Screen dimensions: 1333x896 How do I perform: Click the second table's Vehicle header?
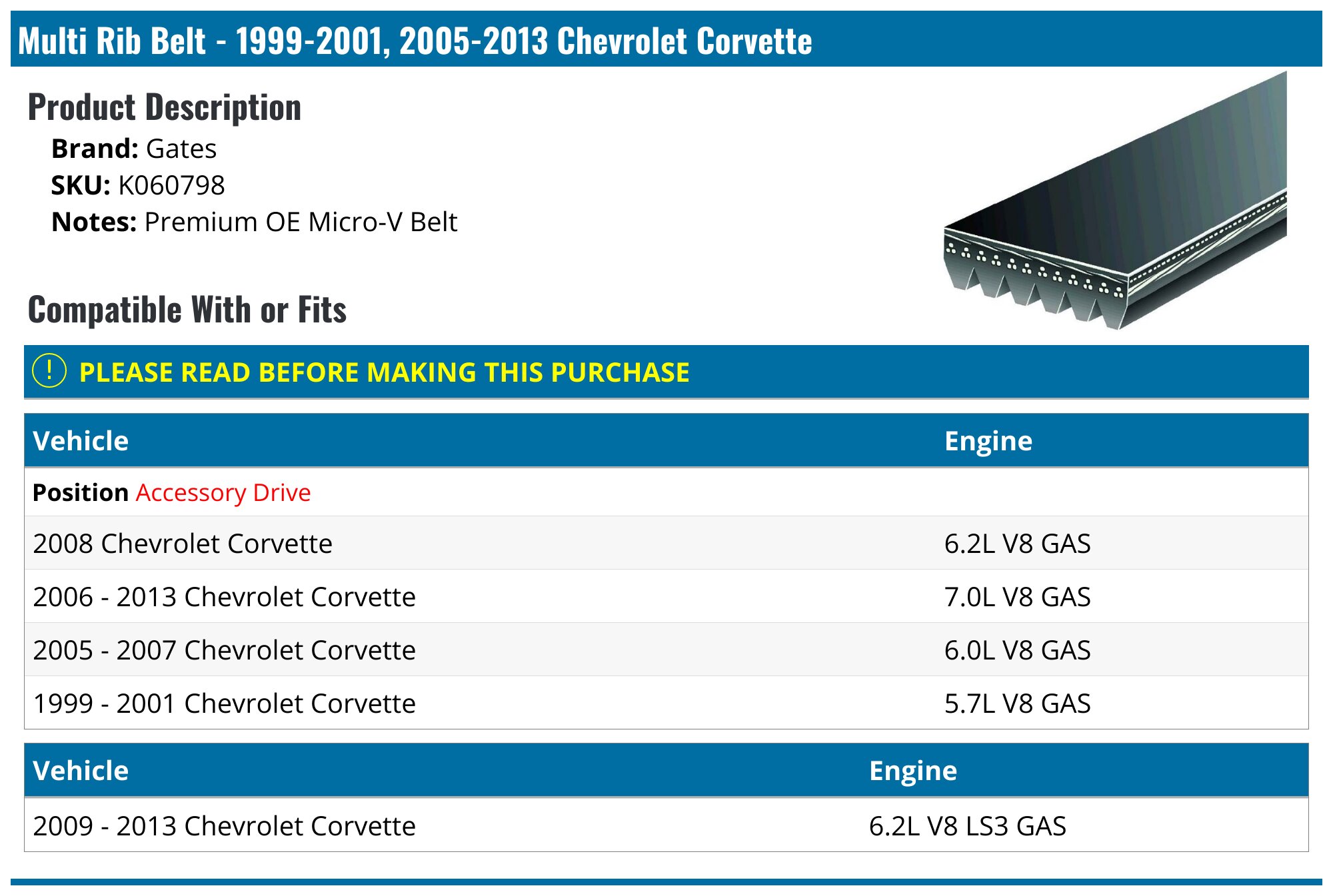(81, 771)
